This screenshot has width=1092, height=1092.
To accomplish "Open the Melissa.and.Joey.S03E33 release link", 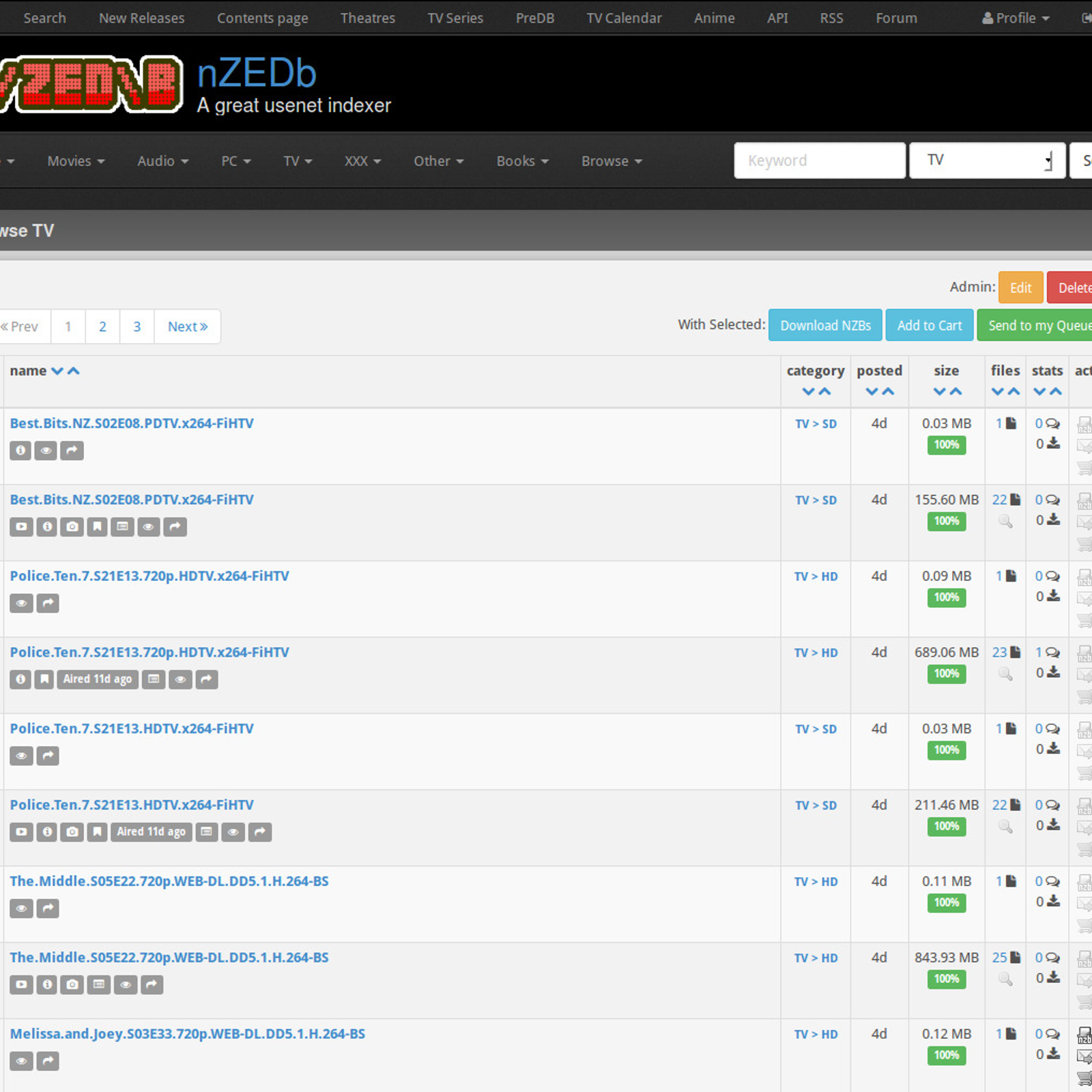I will (188, 1034).
